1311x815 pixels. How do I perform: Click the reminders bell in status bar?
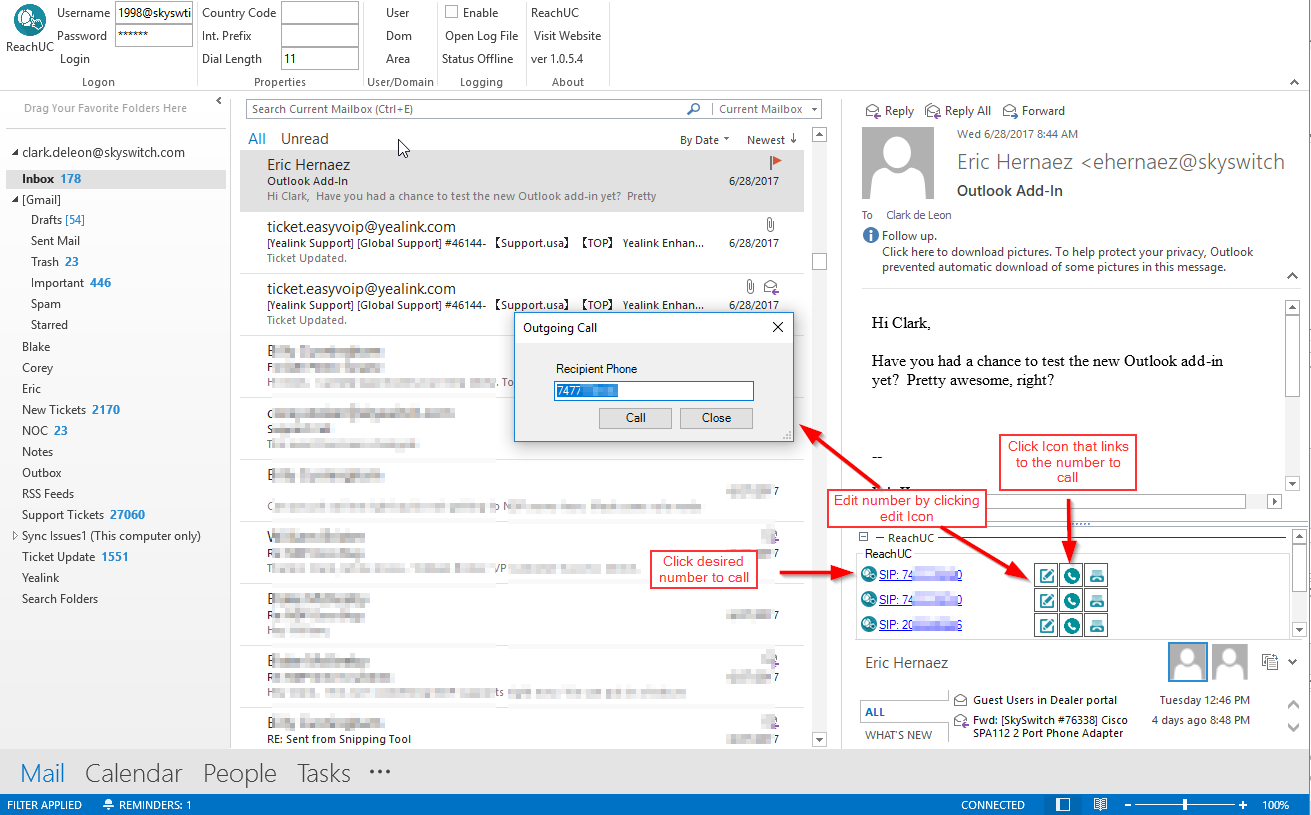[108, 805]
